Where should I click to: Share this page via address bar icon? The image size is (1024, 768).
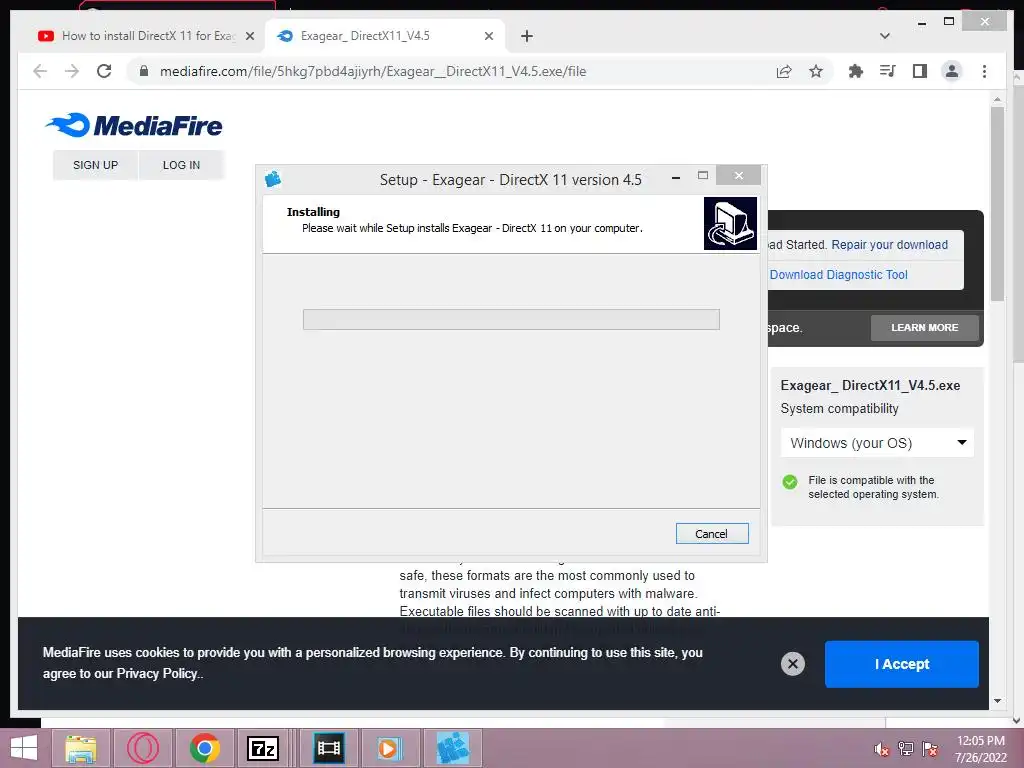(x=784, y=71)
